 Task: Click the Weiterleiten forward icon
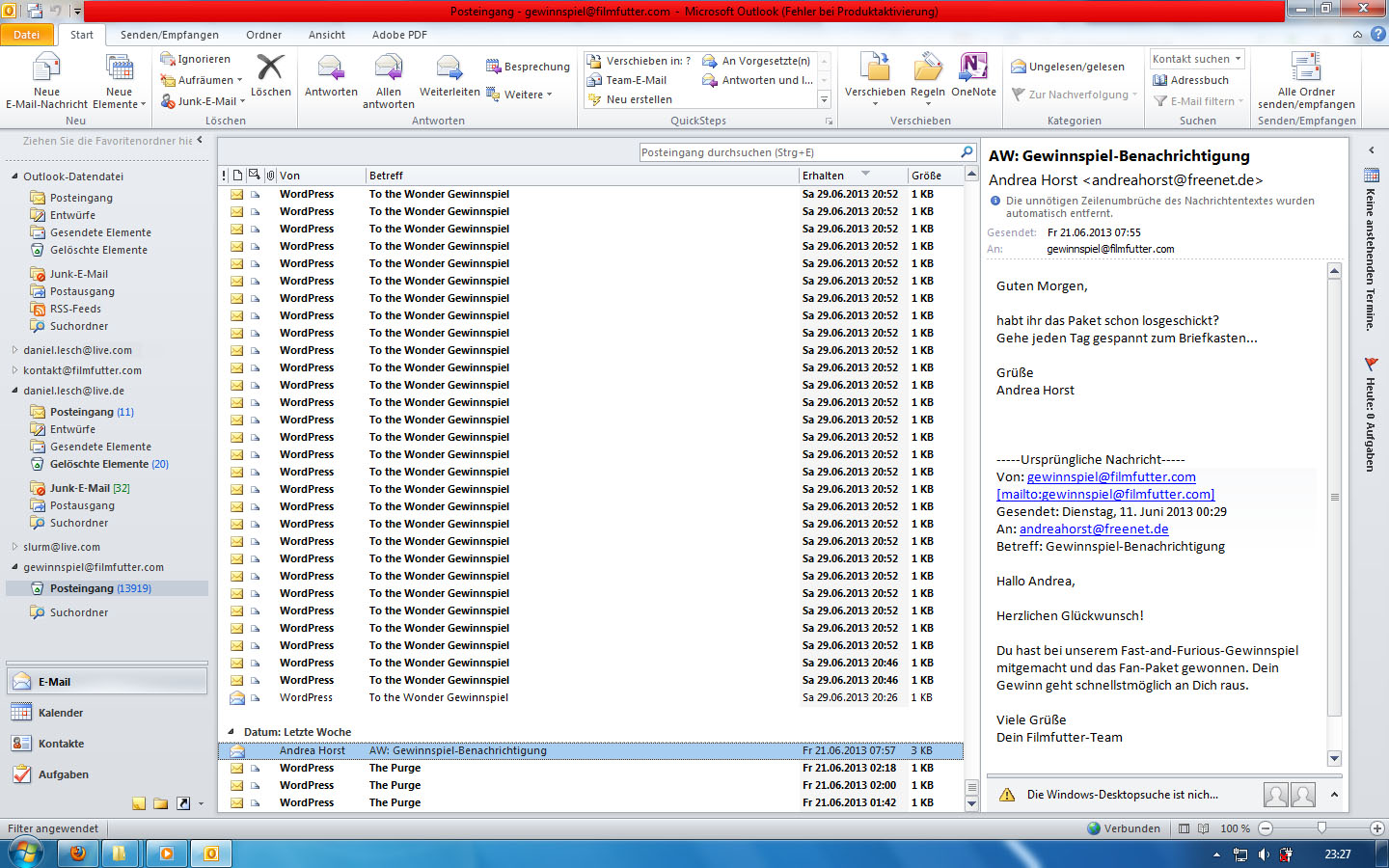tap(449, 69)
